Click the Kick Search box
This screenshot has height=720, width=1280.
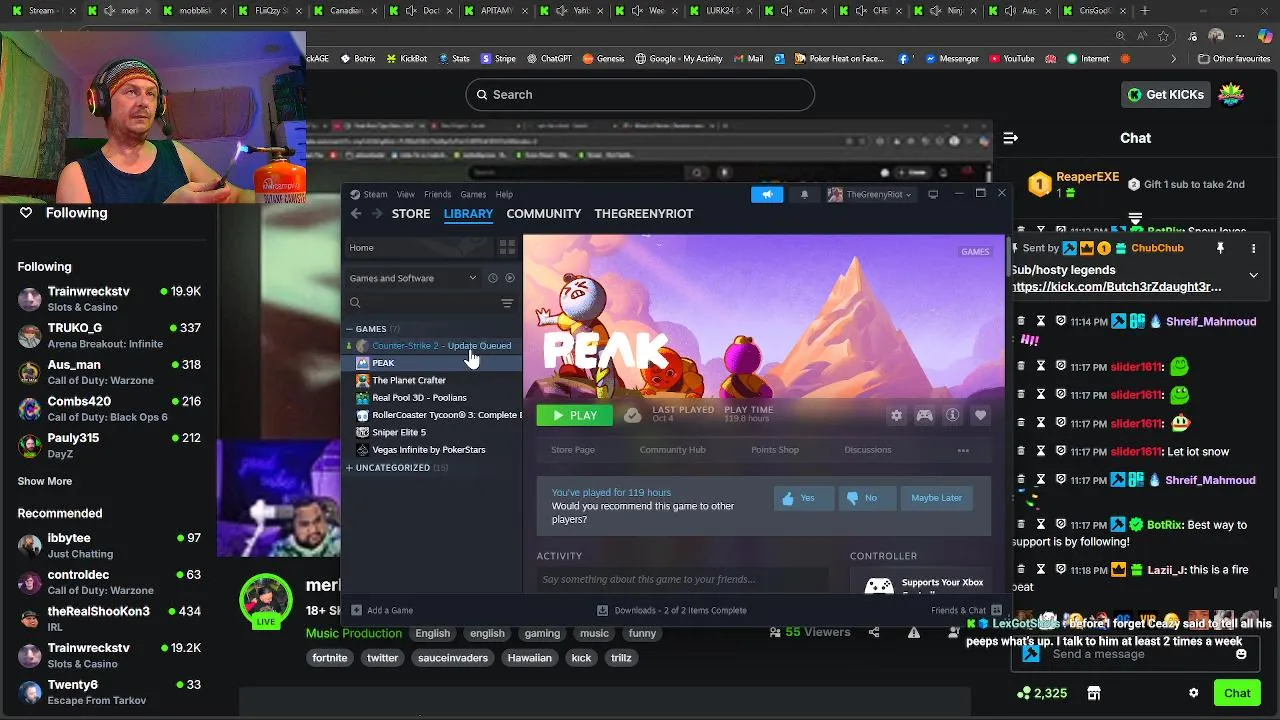[640, 94]
